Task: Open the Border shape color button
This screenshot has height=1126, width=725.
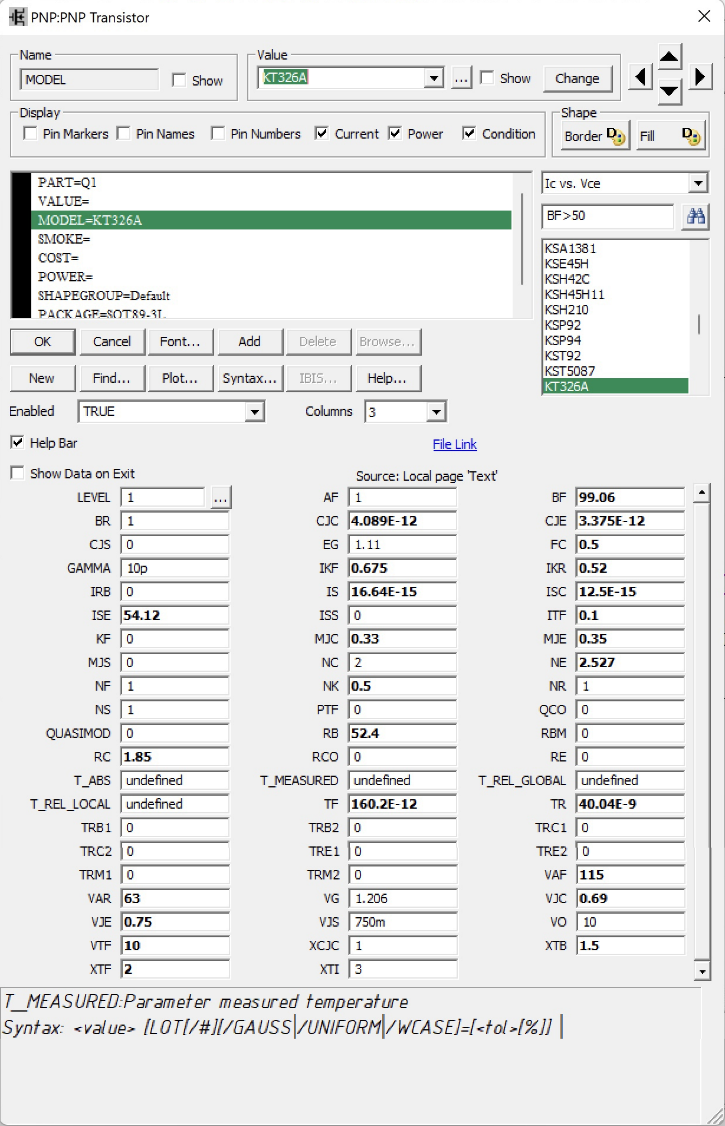Action: click(x=594, y=136)
